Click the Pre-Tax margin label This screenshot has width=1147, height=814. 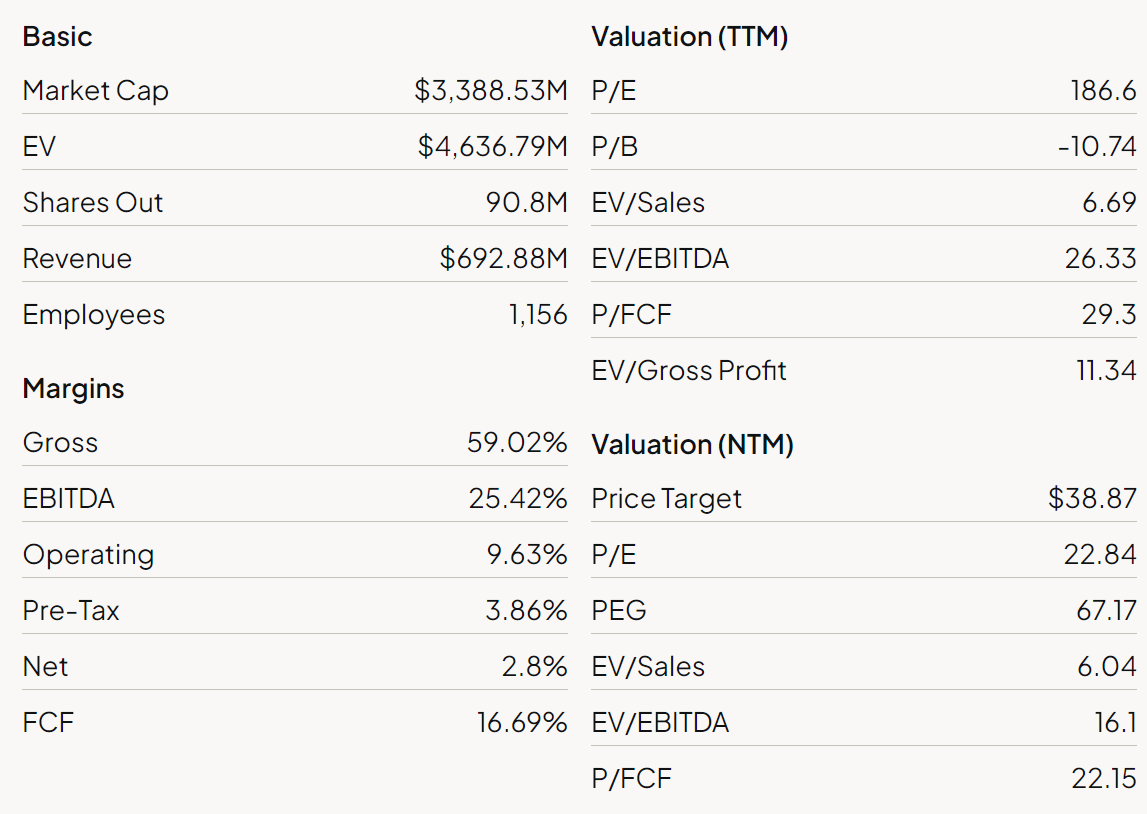pyautogui.click(x=71, y=611)
